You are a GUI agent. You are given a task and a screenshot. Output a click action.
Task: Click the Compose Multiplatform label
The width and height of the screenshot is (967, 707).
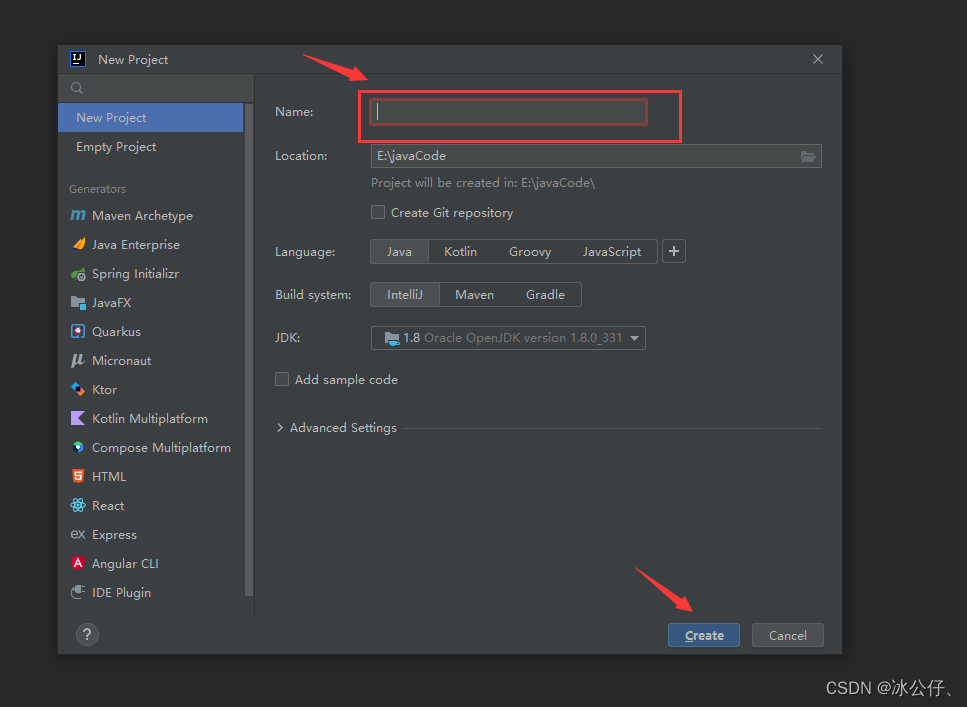(162, 448)
